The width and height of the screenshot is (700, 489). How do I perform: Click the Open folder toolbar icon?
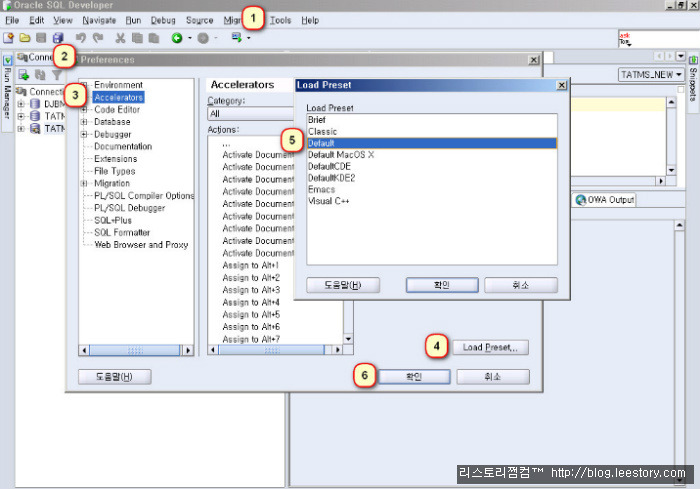coord(25,38)
